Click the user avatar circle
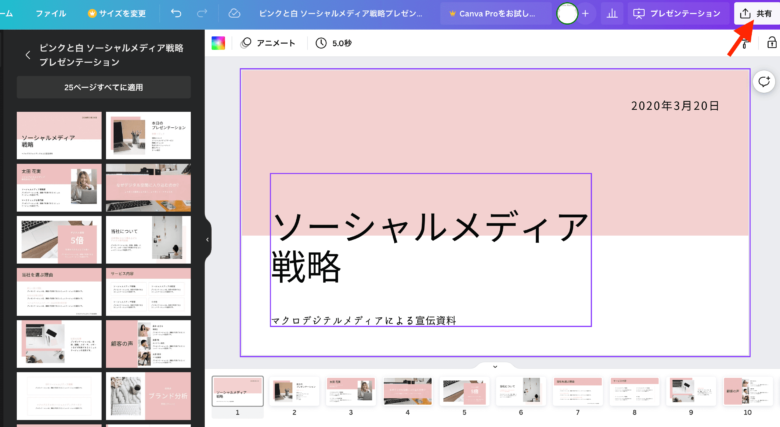Screen dimensions: 780x427 tap(567, 13)
